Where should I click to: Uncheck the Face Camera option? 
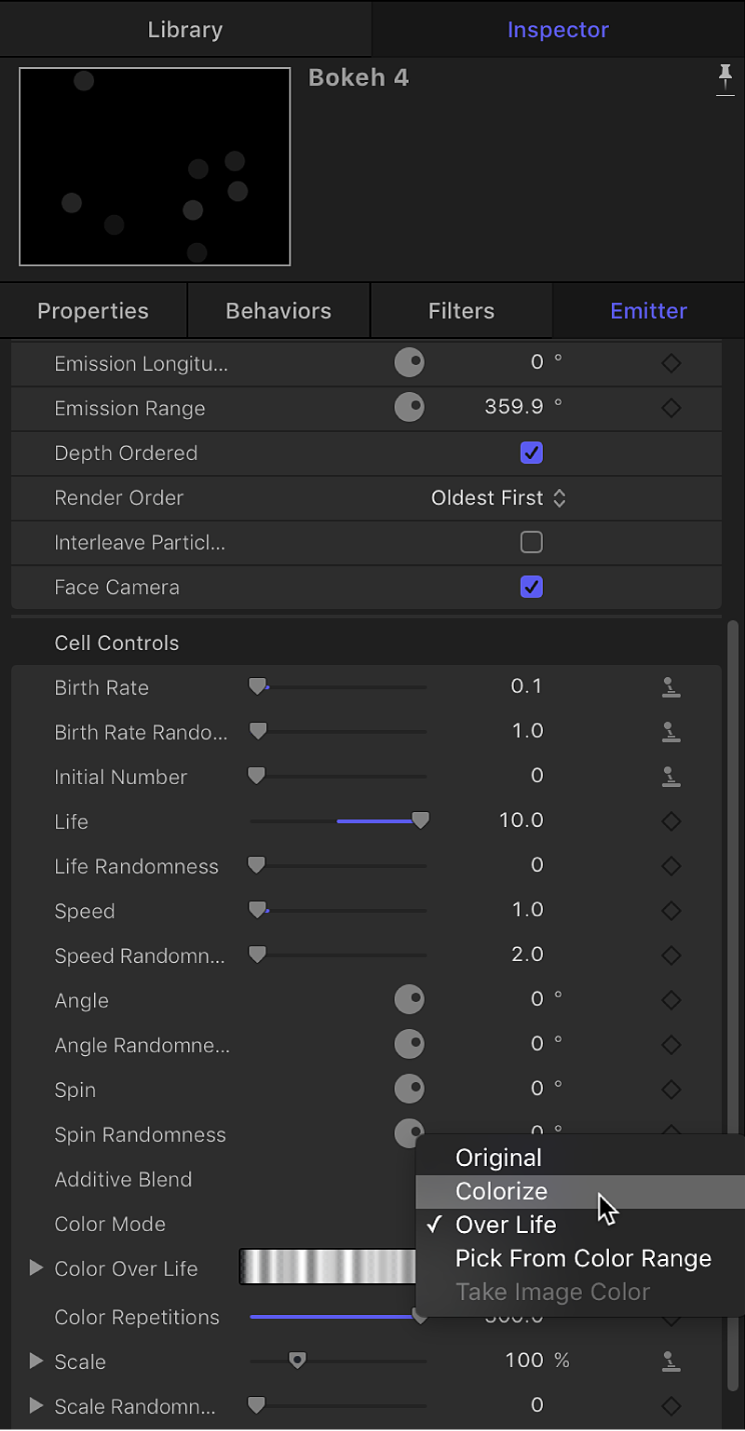531,587
